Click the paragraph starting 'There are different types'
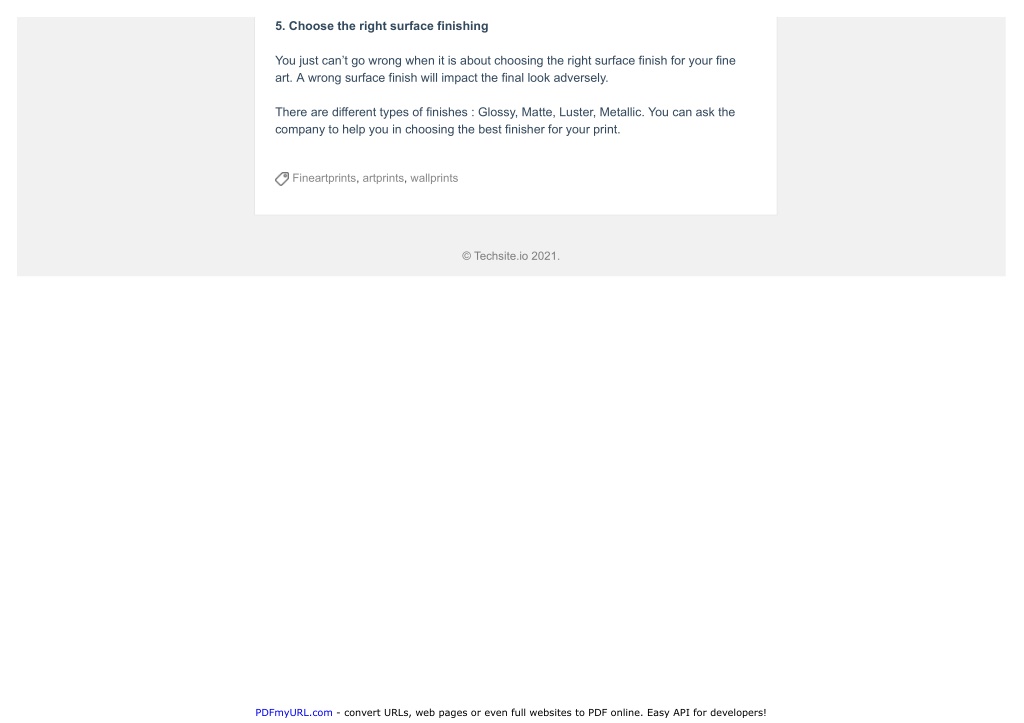 505,121
